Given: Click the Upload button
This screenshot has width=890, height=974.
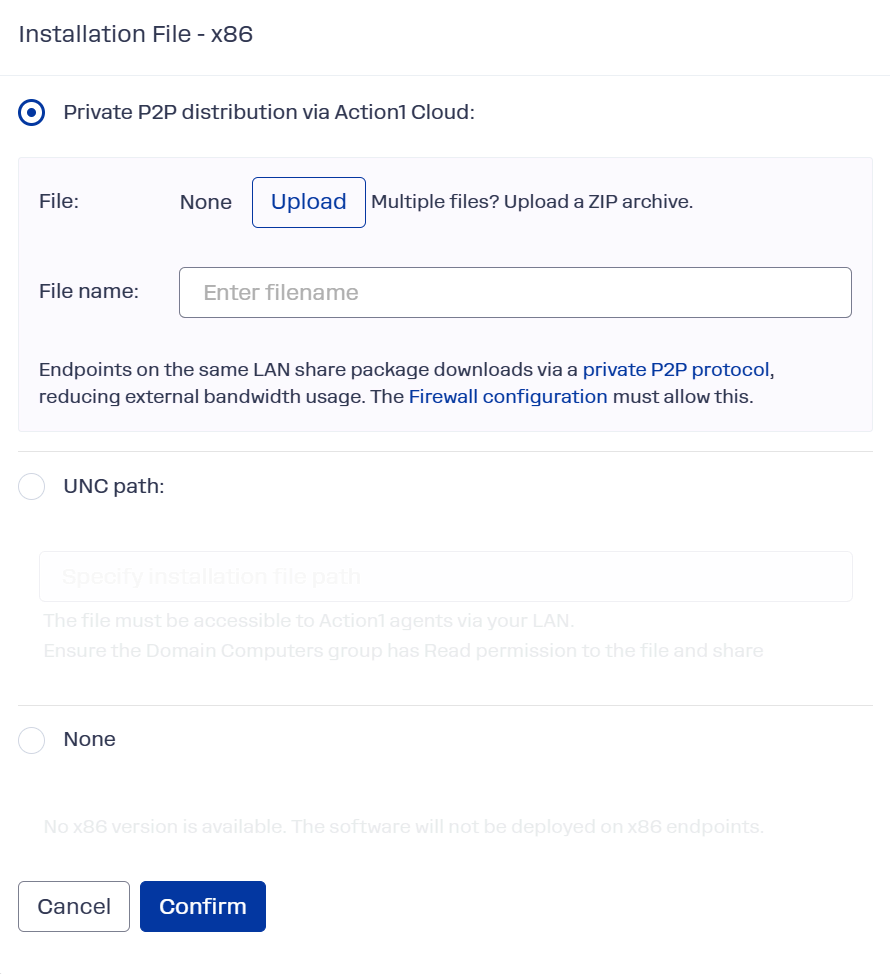Looking at the screenshot, I should [x=309, y=203].
